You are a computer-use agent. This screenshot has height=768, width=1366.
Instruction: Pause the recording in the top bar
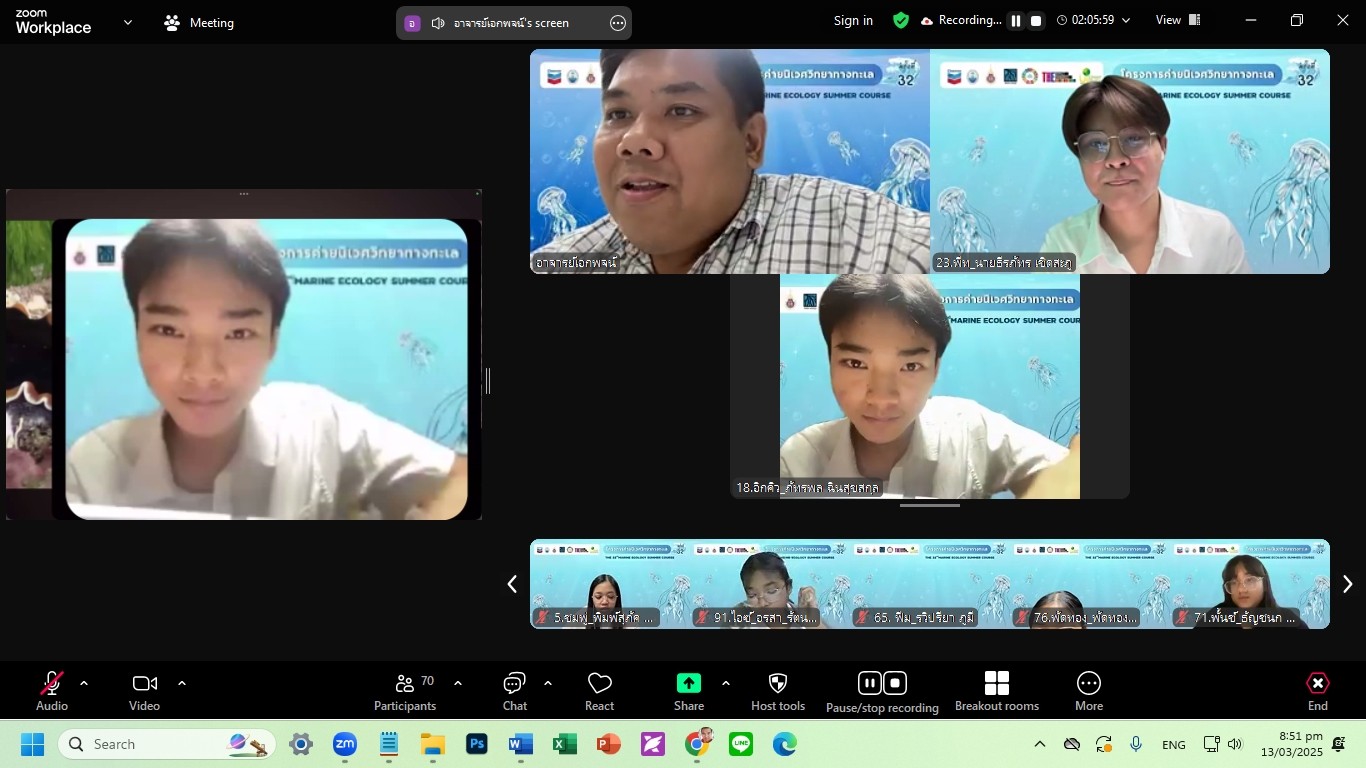(x=1016, y=21)
